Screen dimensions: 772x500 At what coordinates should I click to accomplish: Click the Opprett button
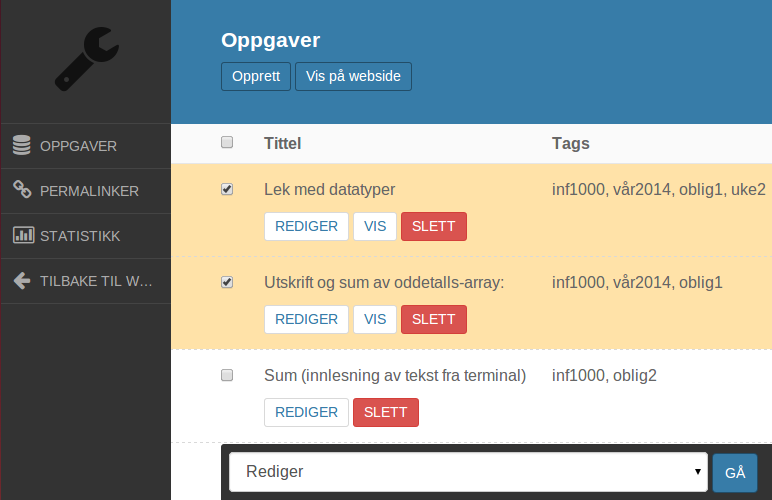pyautogui.click(x=256, y=76)
